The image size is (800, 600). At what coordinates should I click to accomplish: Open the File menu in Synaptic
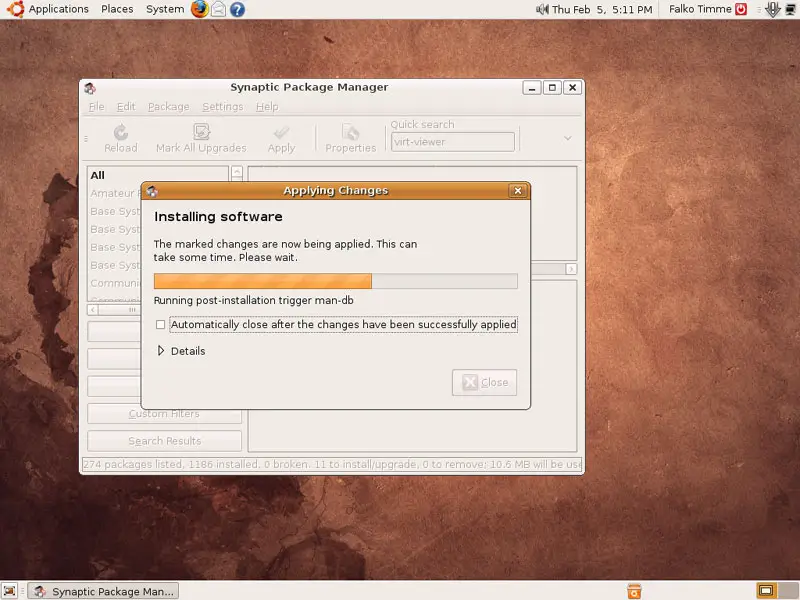coord(96,107)
